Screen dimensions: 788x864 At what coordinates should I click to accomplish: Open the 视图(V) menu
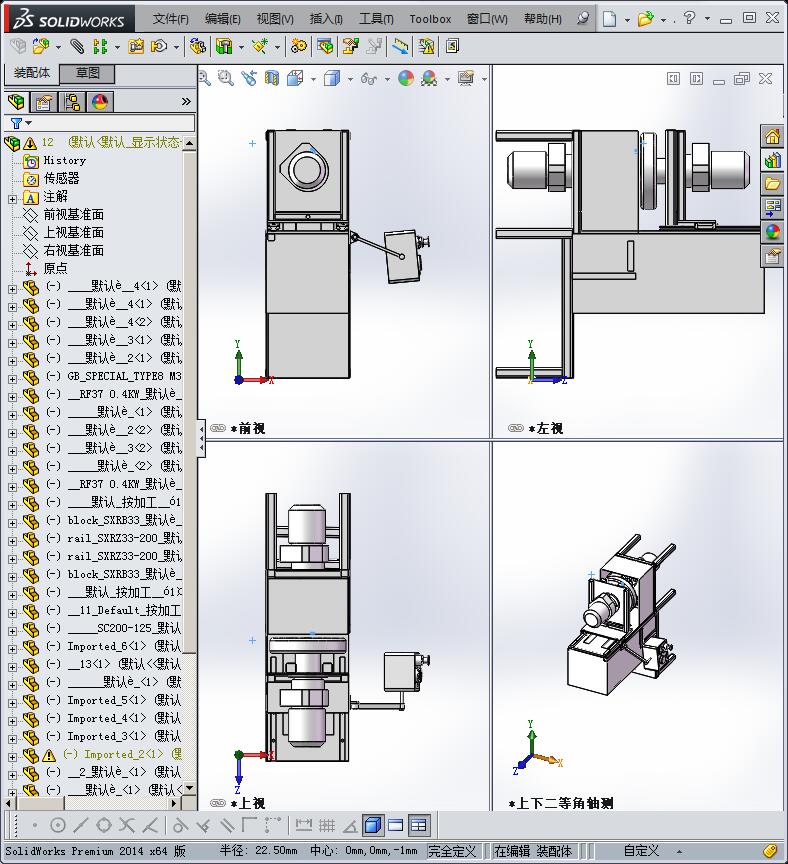point(275,19)
